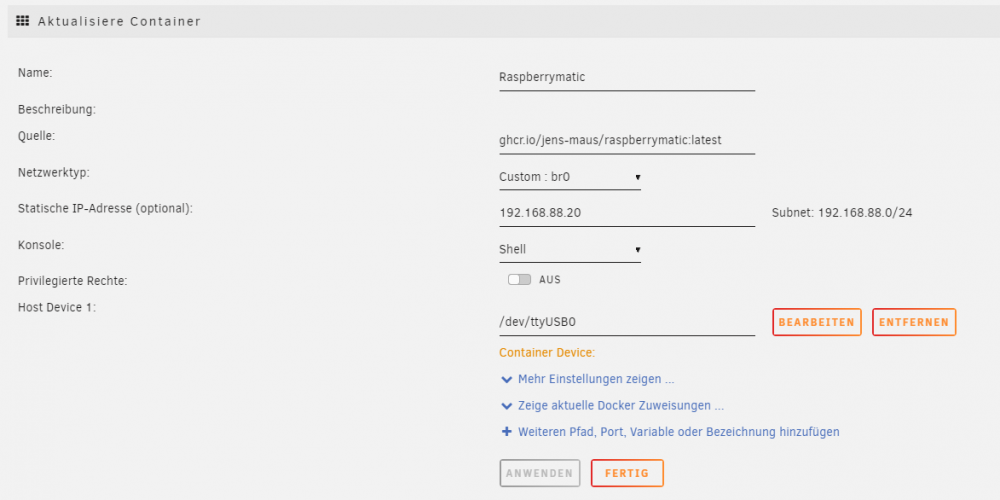Click Weiteren Pfad, Port, Variable oder Bezeichnung hinzufügen

click(x=679, y=432)
